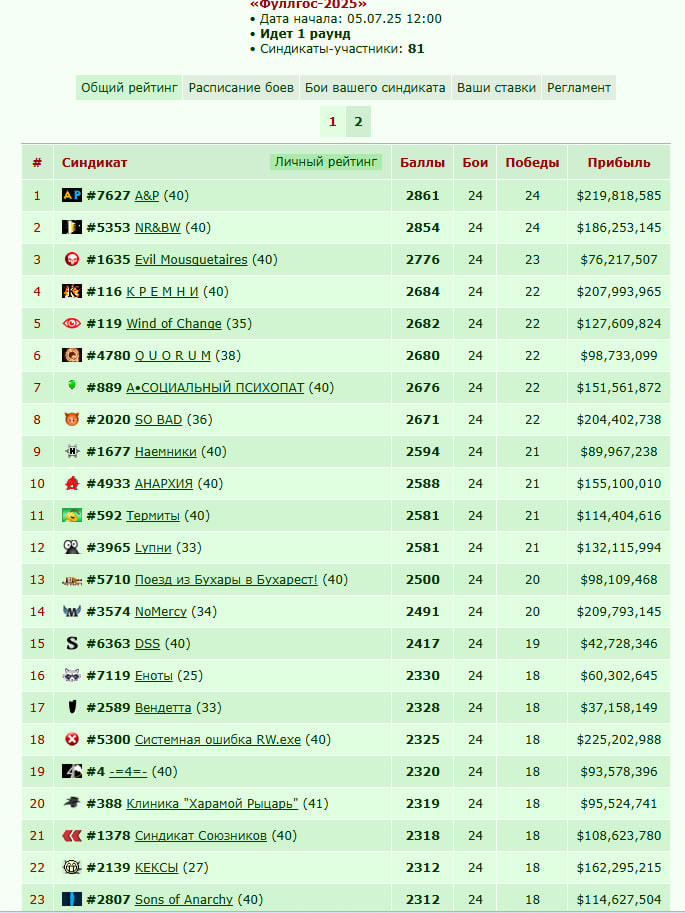
Task: Open the Регламент tab
Action: (x=579, y=87)
